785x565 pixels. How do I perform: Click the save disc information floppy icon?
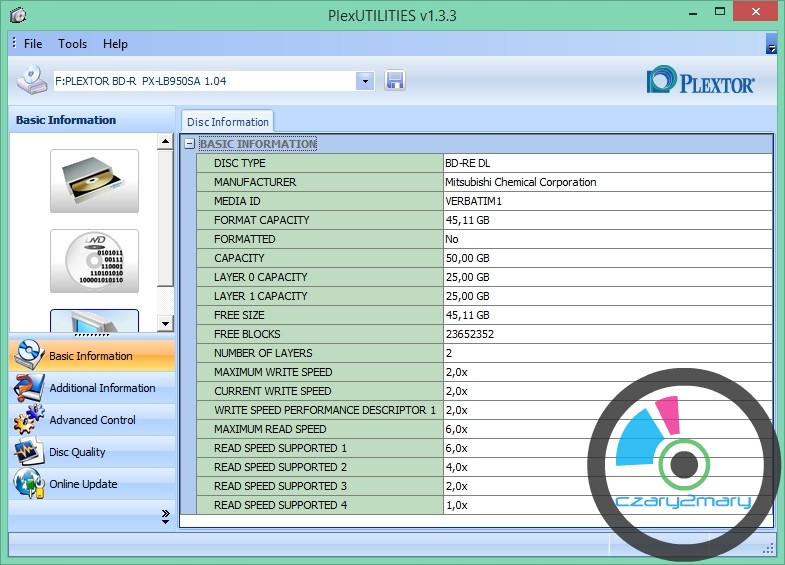pos(394,80)
